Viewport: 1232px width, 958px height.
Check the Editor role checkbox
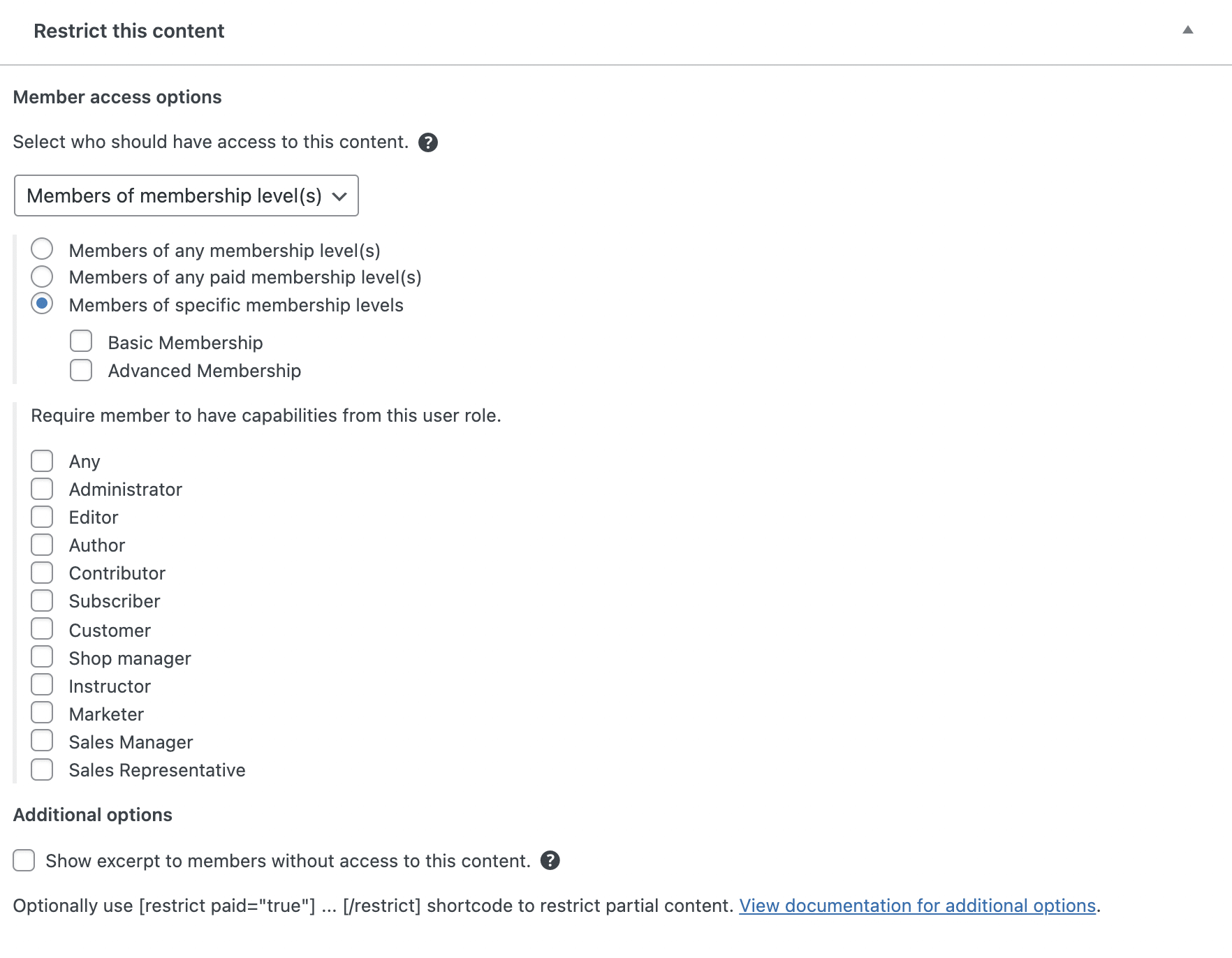42,516
